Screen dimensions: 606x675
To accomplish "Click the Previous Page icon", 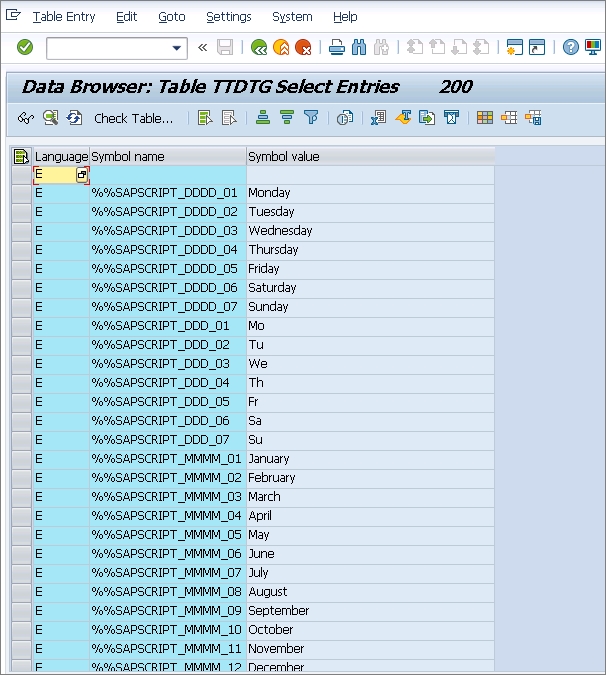I will (x=437, y=47).
